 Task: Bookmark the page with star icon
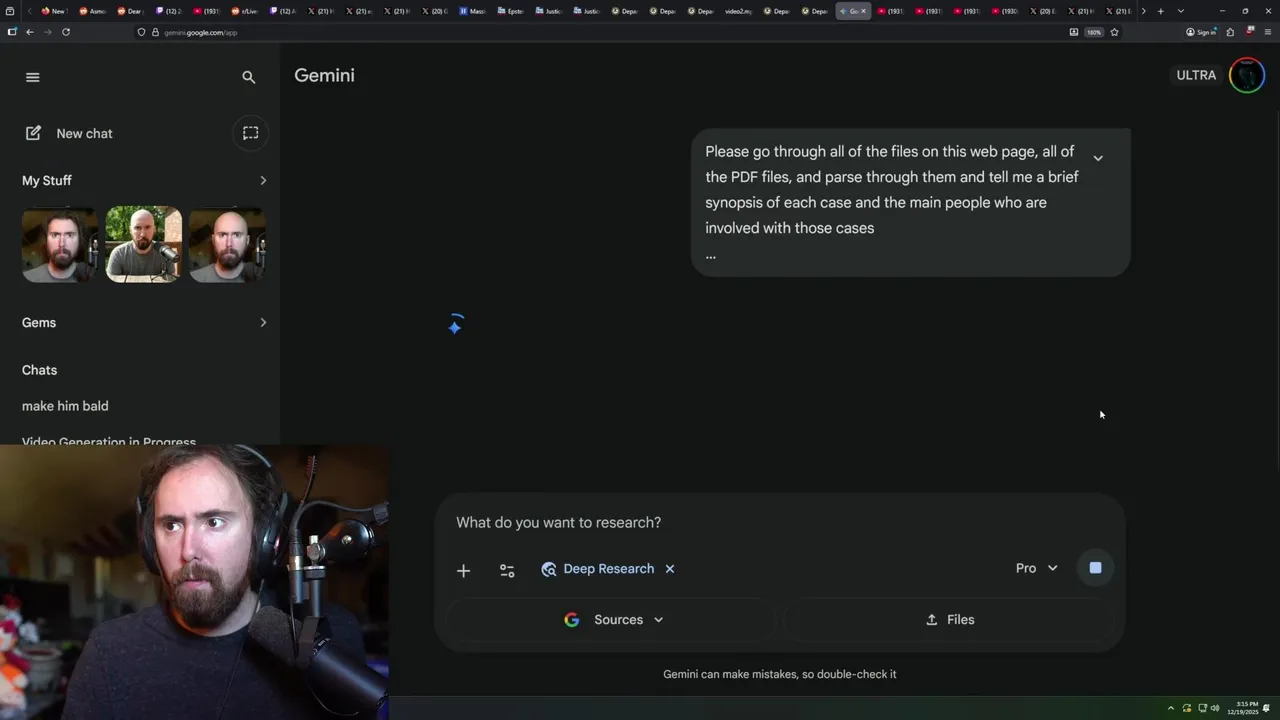pyautogui.click(x=1114, y=32)
